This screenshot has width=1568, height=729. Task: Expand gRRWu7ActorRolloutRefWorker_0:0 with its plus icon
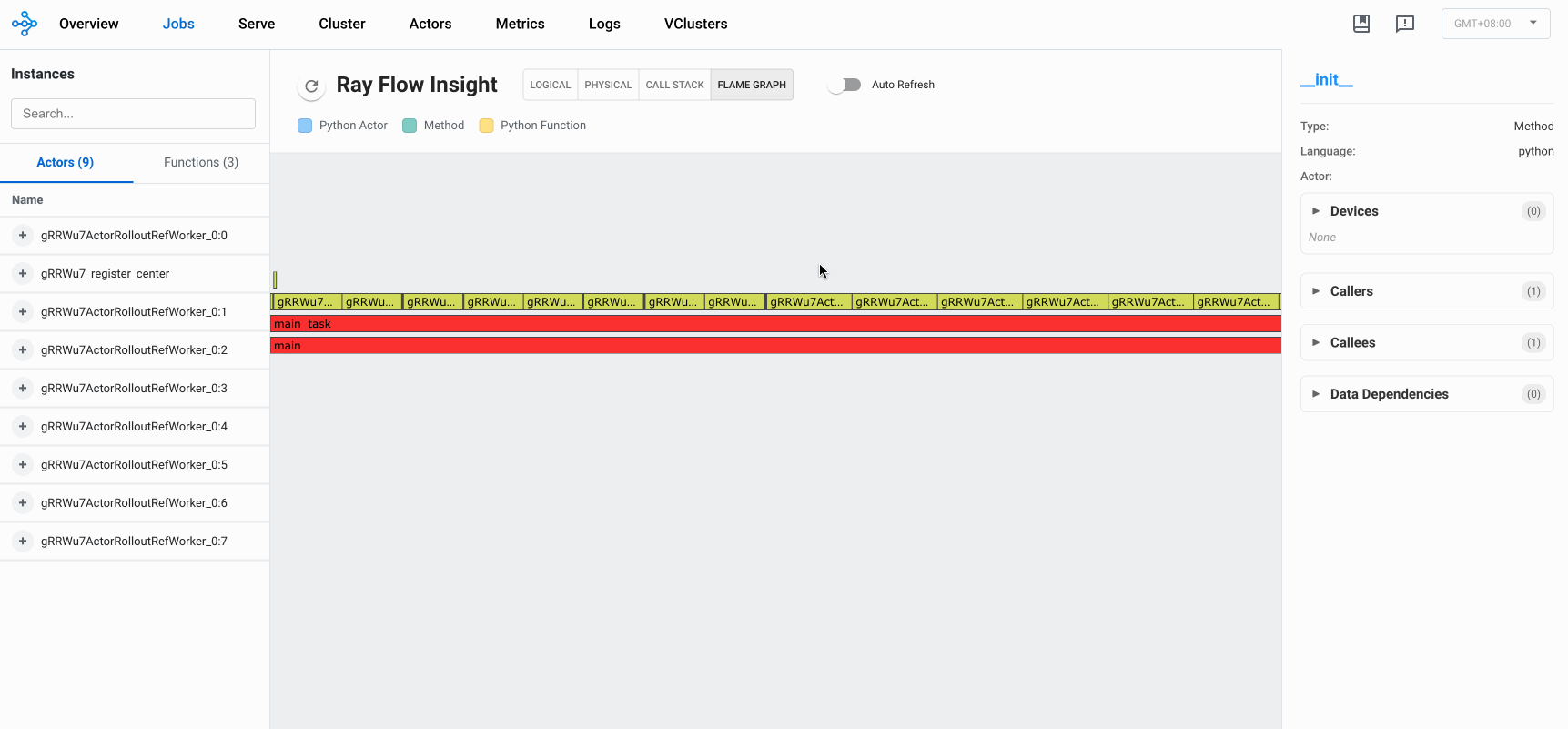pyautogui.click(x=23, y=235)
